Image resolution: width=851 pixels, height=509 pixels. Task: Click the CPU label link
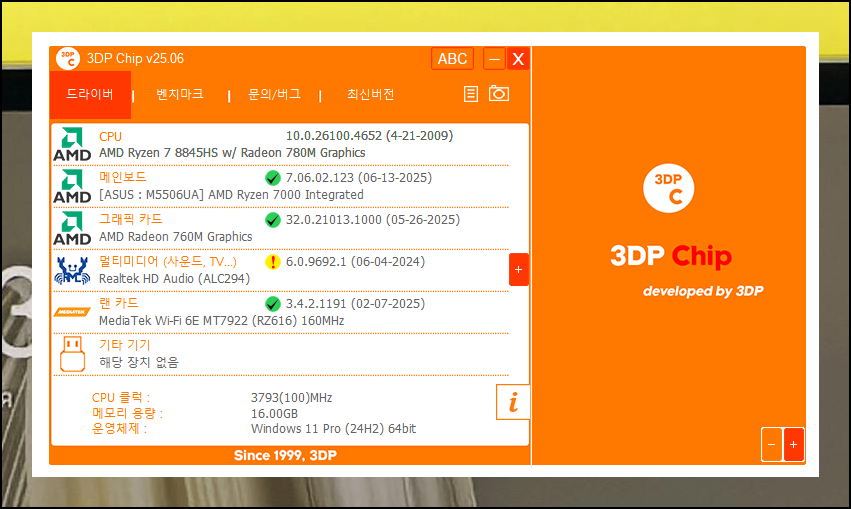[x=110, y=137]
